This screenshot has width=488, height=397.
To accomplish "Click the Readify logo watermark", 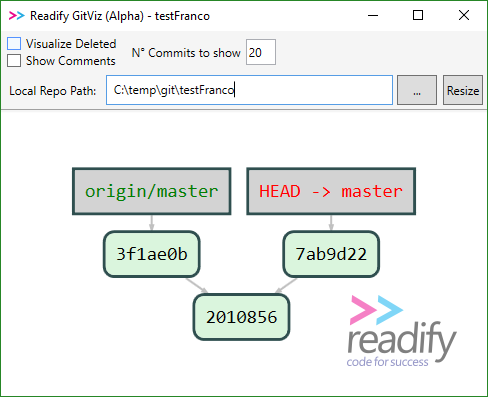I will (x=402, y=331).
